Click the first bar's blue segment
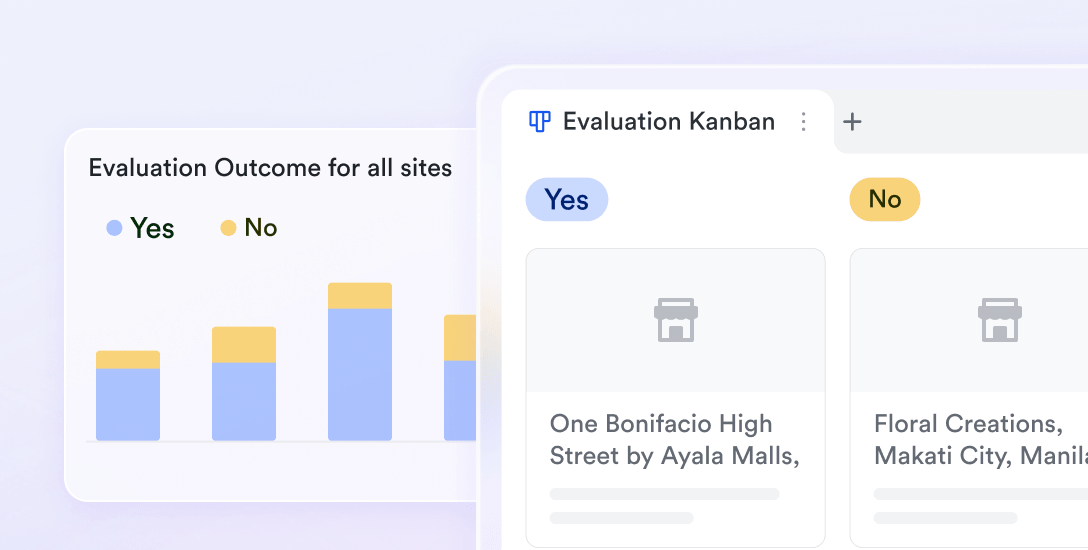The image size is (1088, 550). 128,404
